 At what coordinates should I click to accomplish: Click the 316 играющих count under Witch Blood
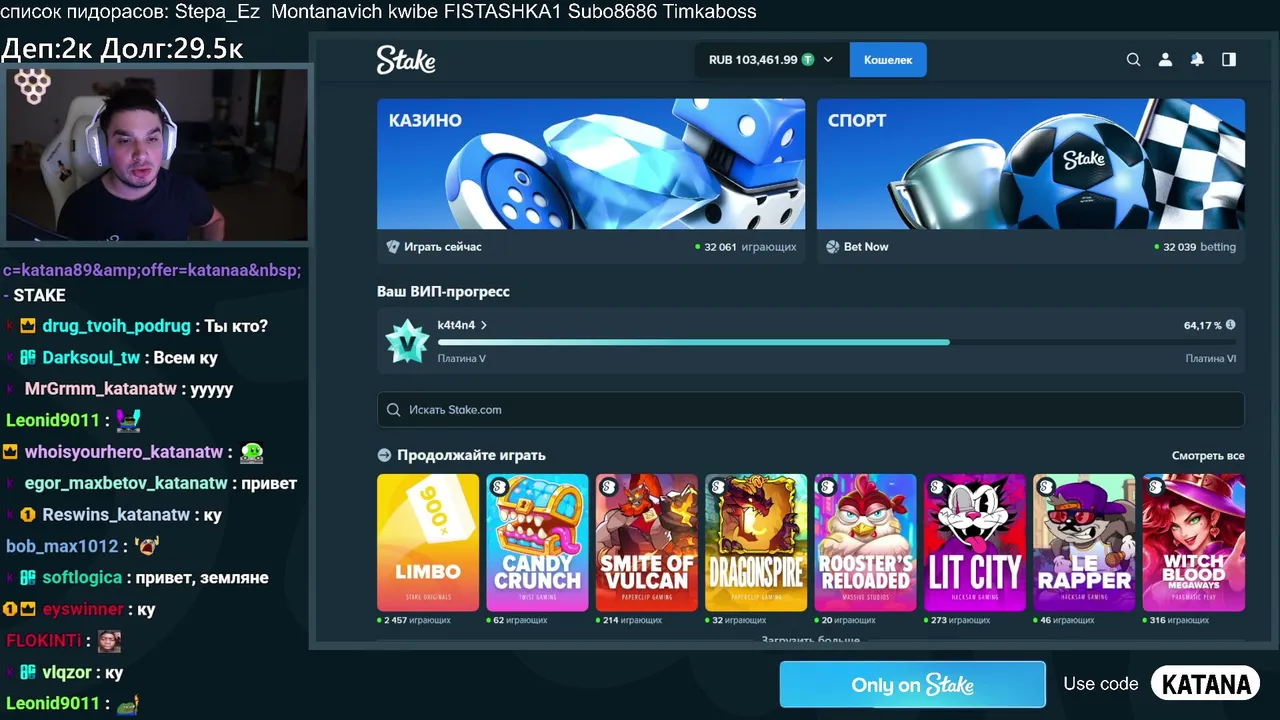pos(1176,620)
